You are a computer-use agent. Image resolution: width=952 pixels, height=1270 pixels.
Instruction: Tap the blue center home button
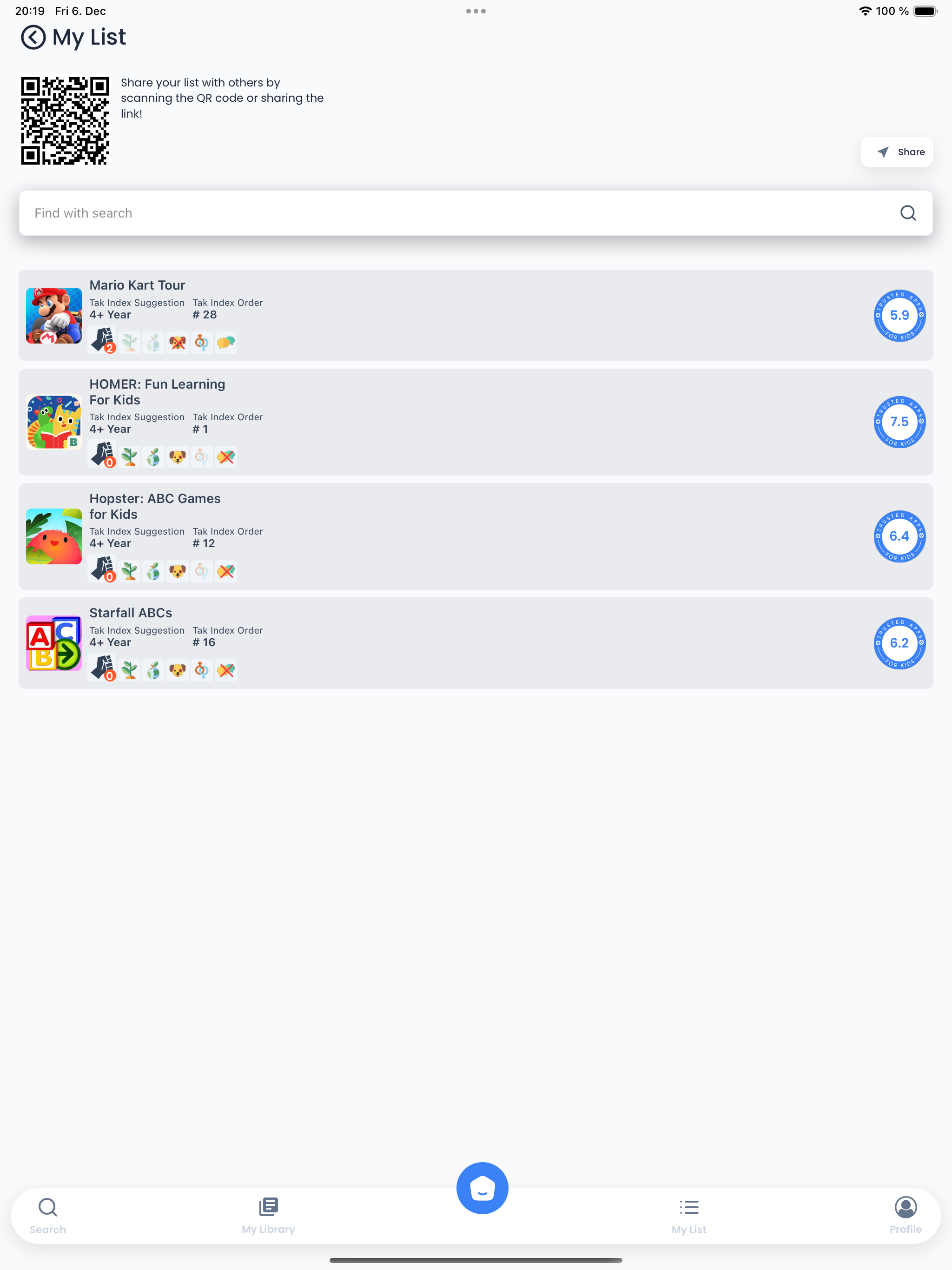click(x=483, y=1188)
